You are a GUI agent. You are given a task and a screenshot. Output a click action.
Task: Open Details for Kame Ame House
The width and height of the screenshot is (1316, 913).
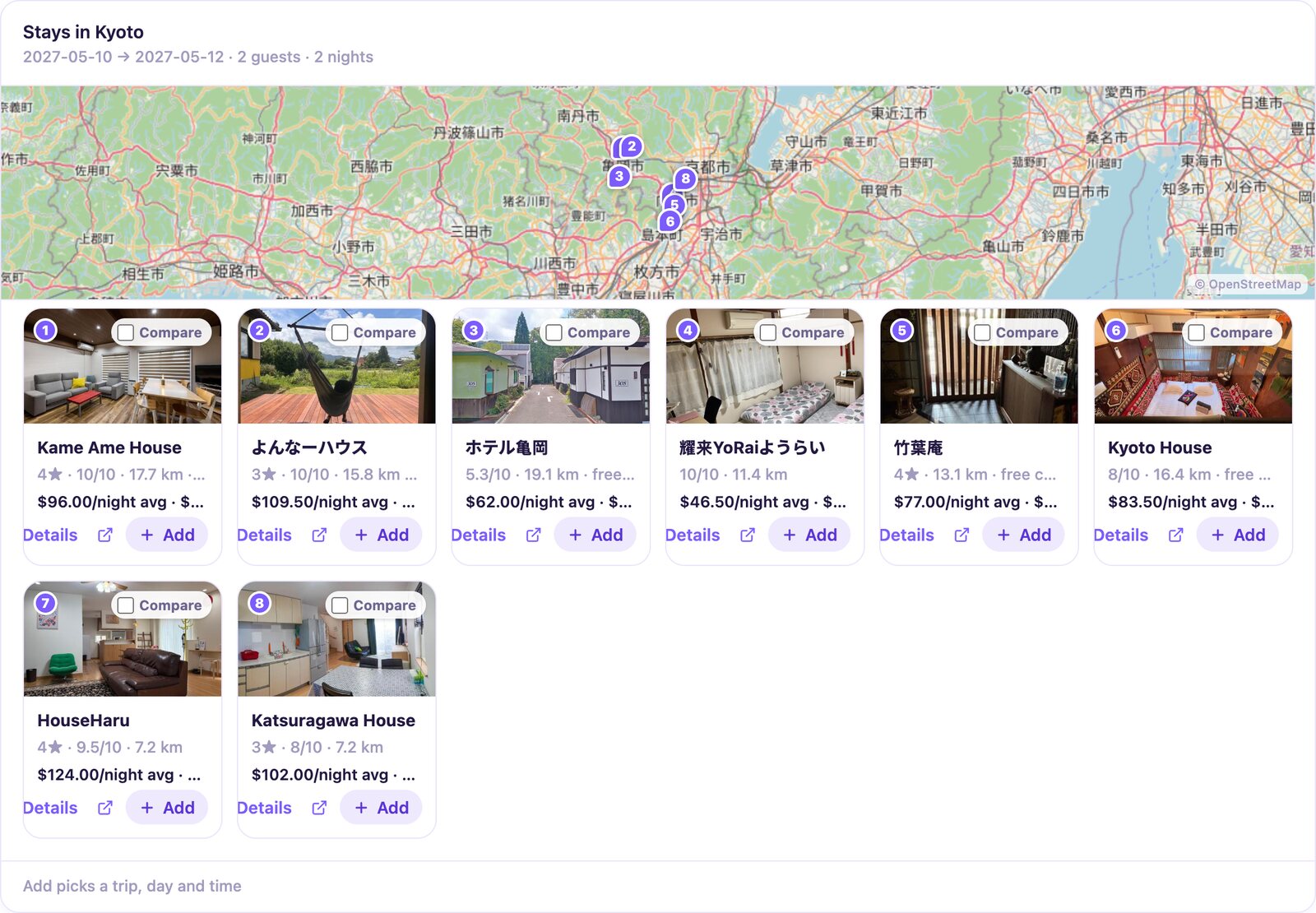click(x=50, y=535)
